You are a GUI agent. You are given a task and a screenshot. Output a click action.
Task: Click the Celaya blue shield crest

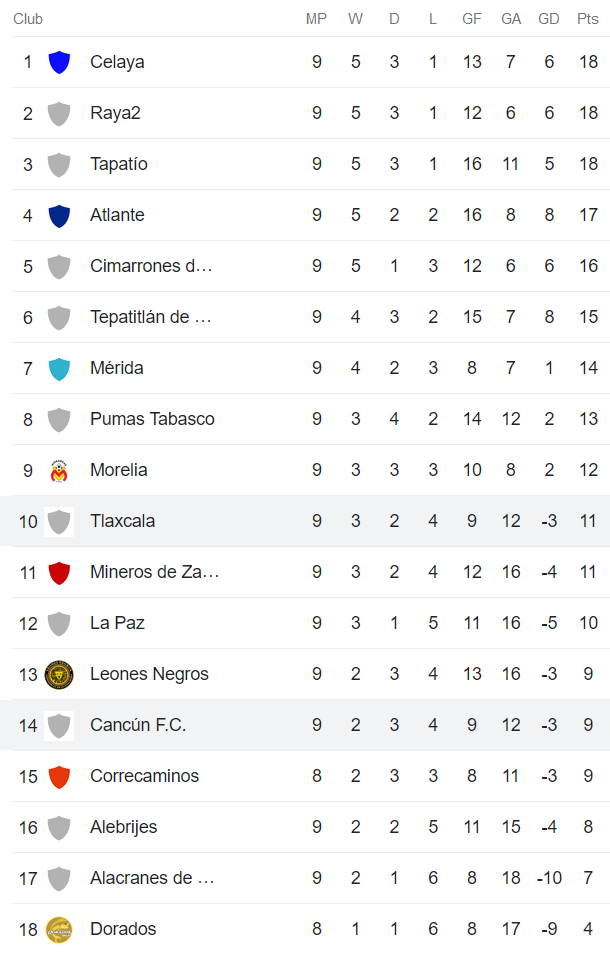coord(59,62)
